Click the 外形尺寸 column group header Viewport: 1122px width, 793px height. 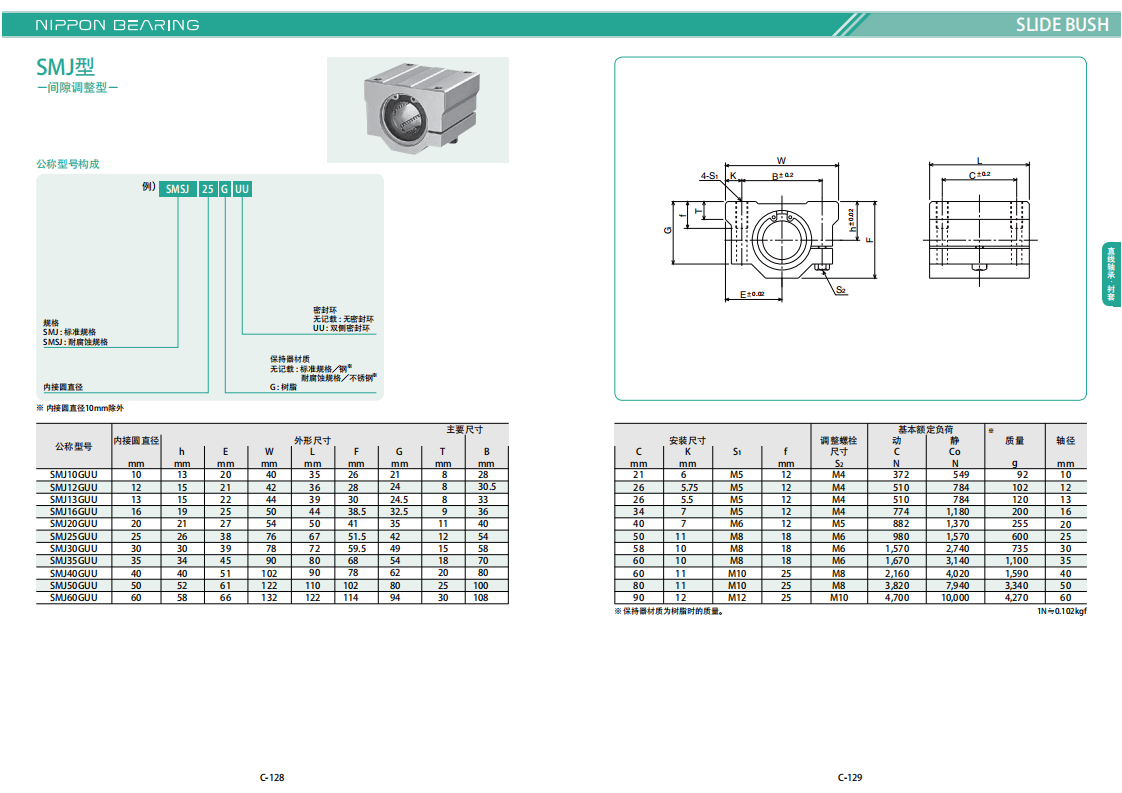(312, 440)
